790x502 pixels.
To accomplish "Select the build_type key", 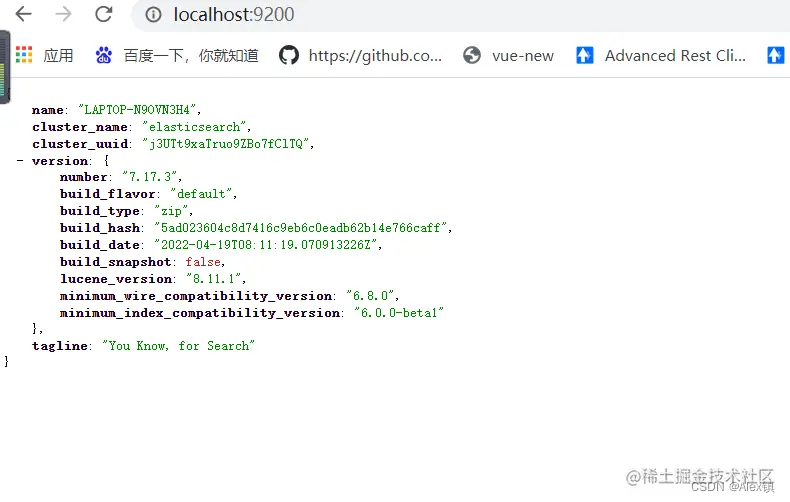I will (99, 211).
